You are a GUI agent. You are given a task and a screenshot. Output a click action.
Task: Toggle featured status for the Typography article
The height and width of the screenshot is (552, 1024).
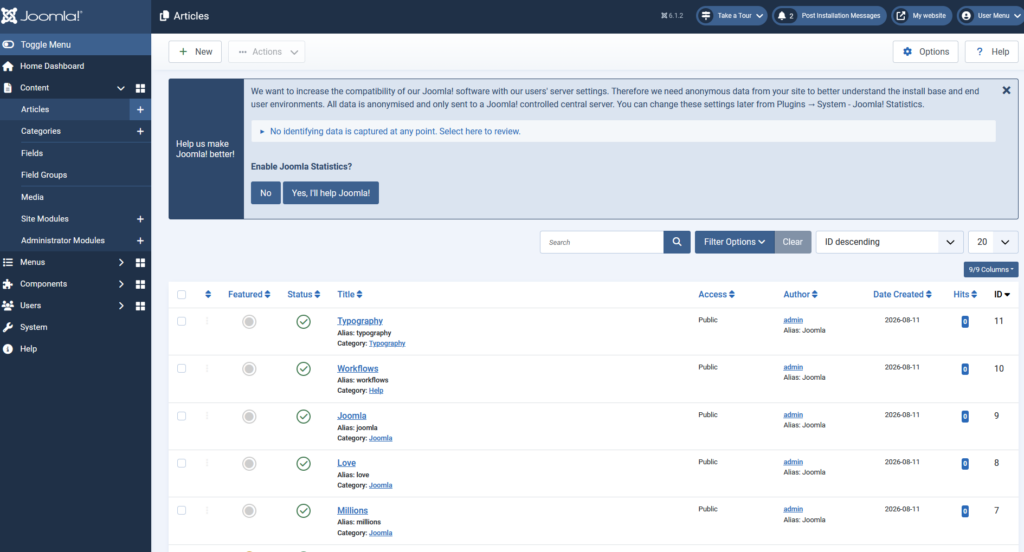point(249,321)
